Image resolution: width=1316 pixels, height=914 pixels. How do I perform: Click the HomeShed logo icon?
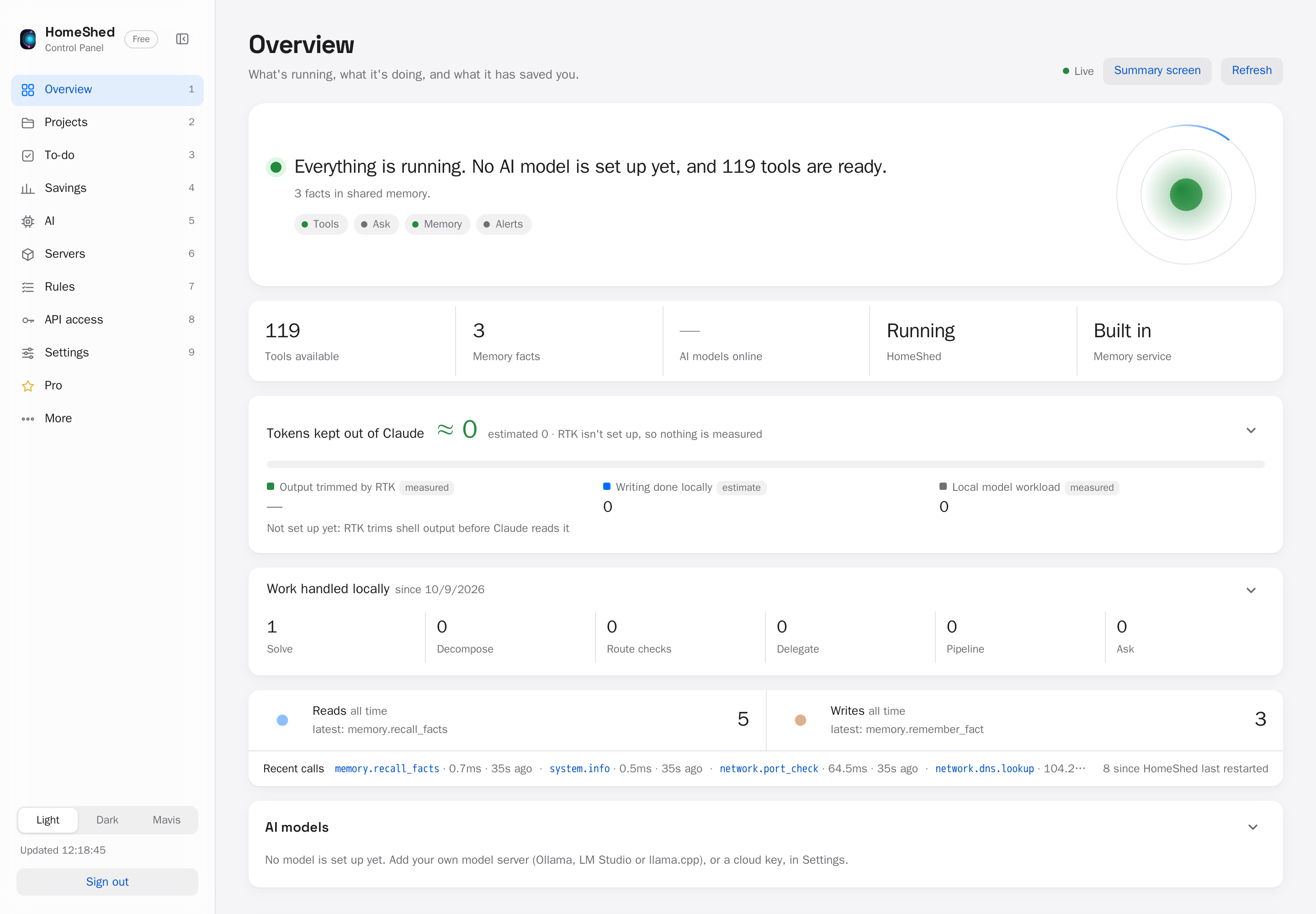pos(28,39)
